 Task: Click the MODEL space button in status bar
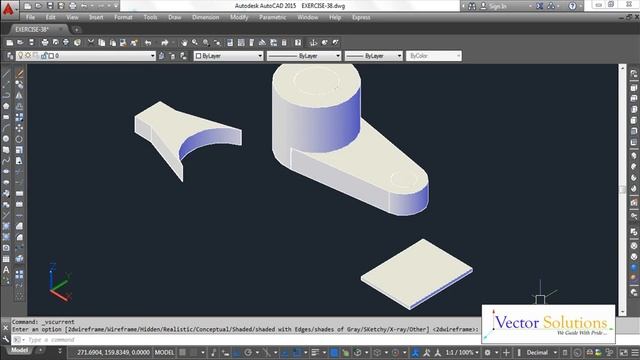coord(164,352)
